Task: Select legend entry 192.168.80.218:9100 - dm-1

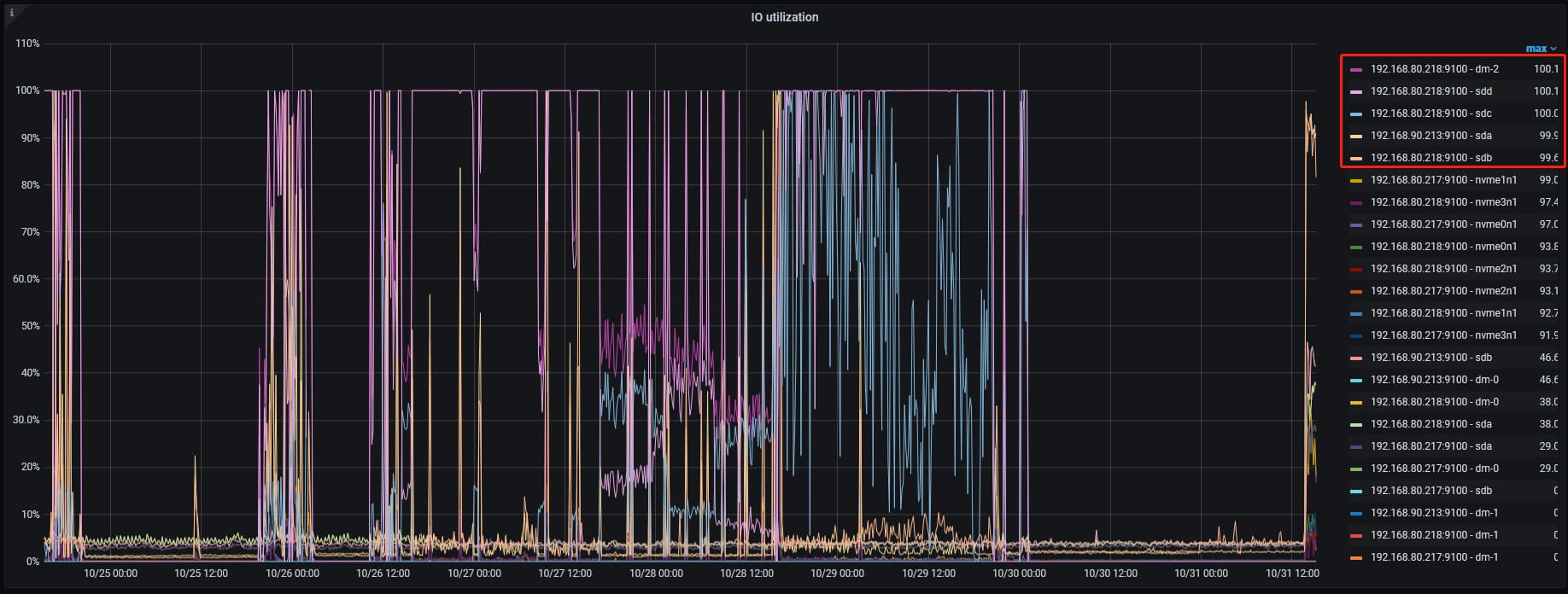Action: coord(1434,535)
